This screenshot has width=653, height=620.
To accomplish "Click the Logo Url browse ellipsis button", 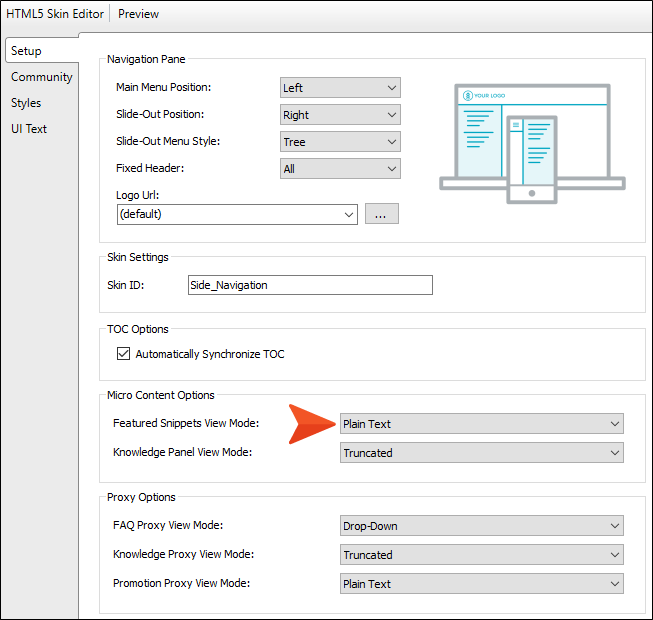I will [381, 214].
